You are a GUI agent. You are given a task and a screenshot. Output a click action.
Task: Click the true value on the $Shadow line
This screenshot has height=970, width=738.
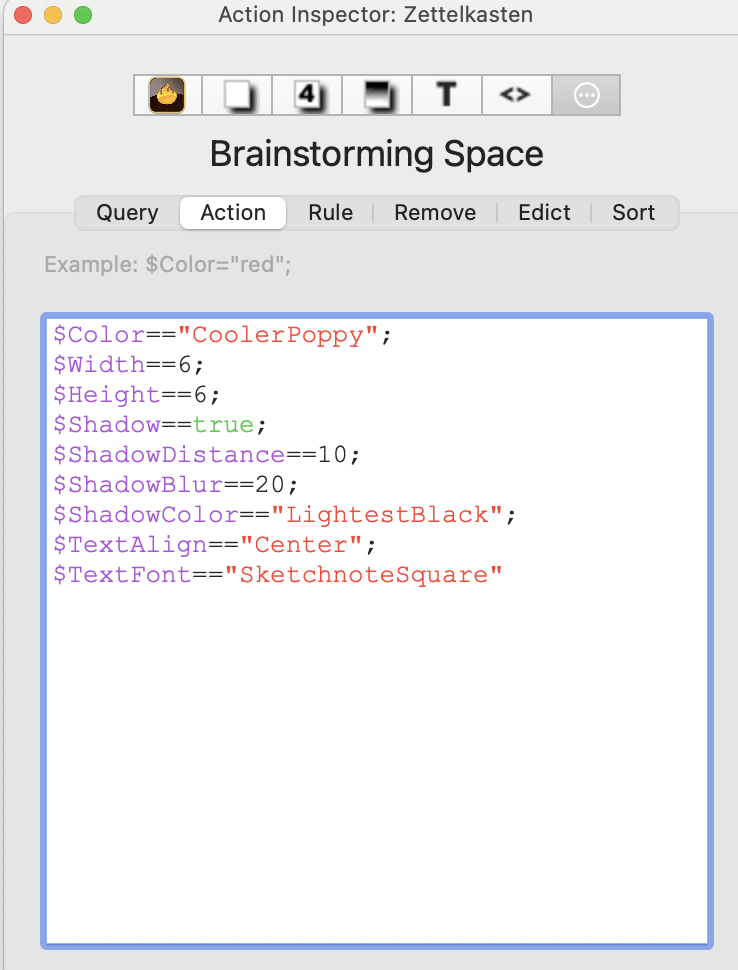[x=223, y=425]
